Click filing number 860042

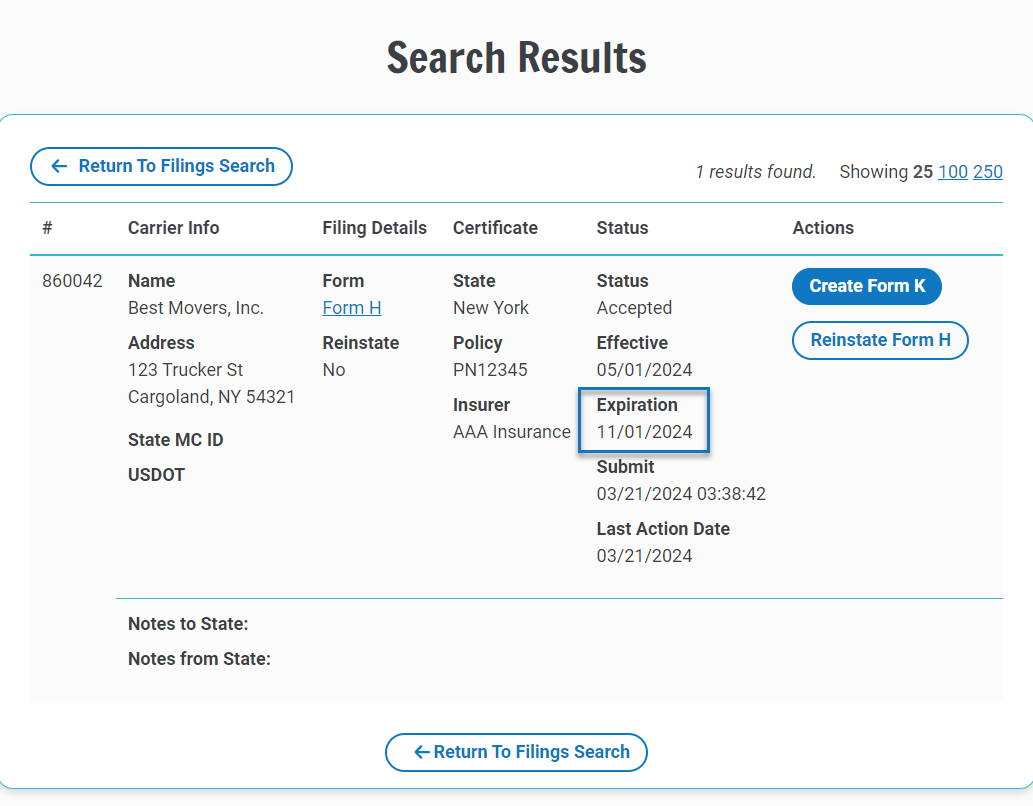coord(71,281)
